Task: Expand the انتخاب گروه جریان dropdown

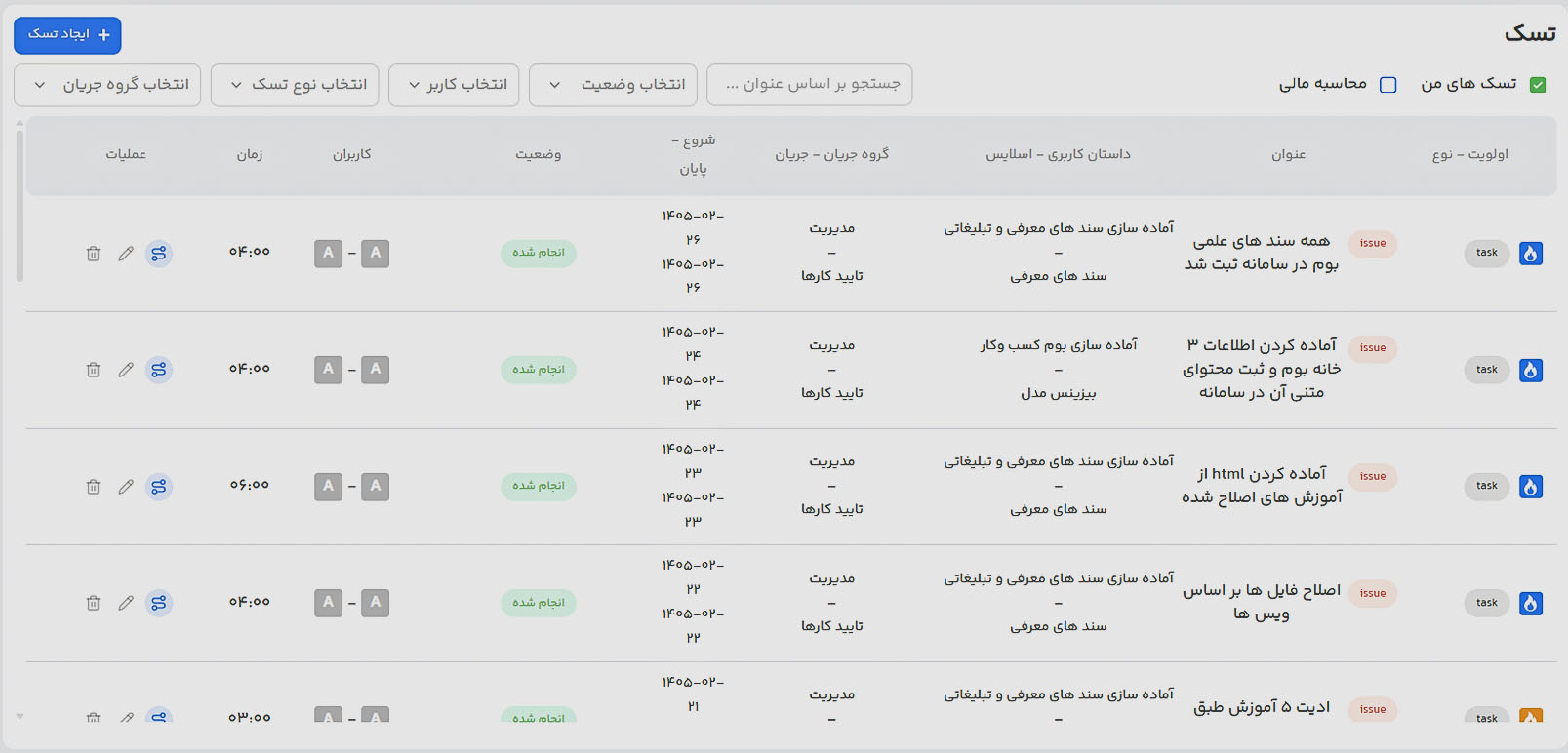Action: click(107, 85)
